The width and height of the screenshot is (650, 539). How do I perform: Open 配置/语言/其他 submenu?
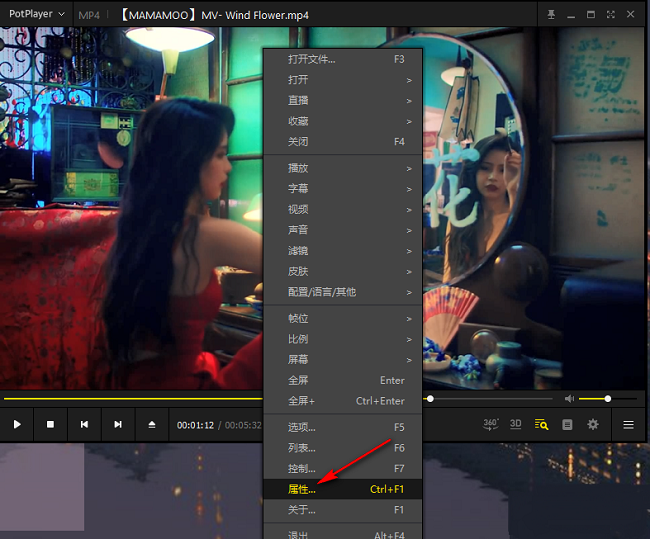pos(343,292)
